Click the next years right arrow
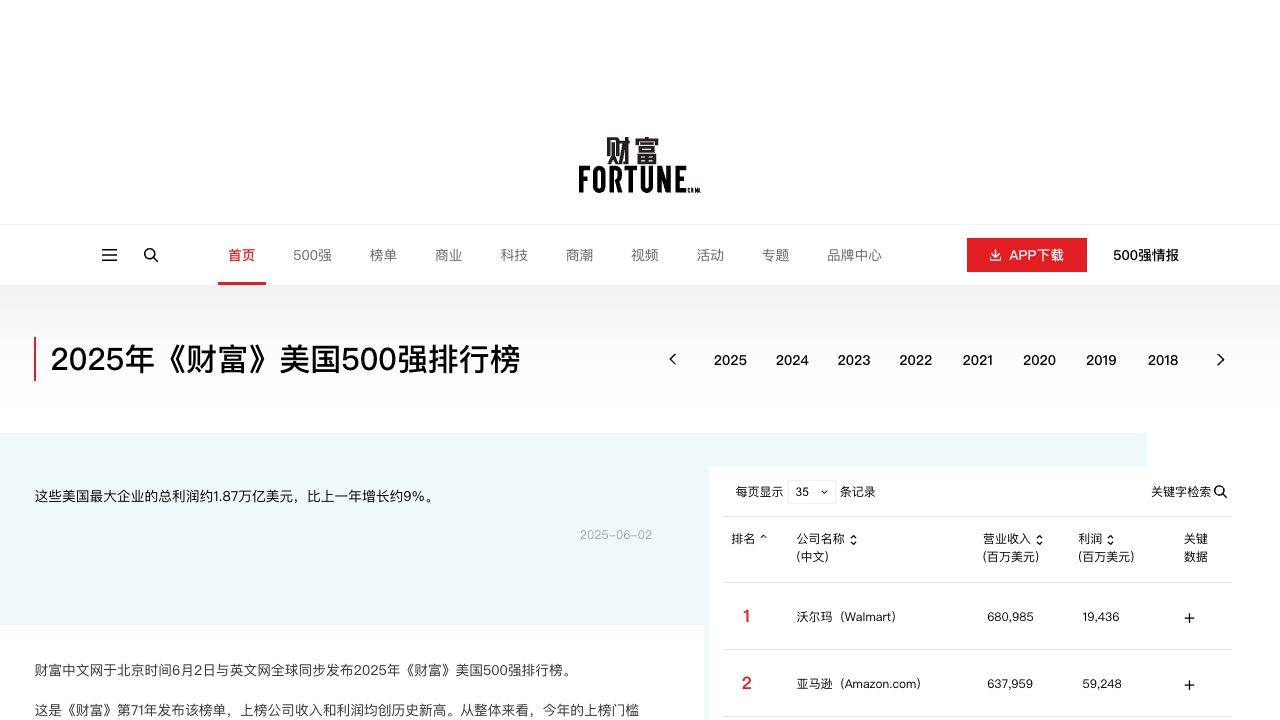 pos(1220,360)
